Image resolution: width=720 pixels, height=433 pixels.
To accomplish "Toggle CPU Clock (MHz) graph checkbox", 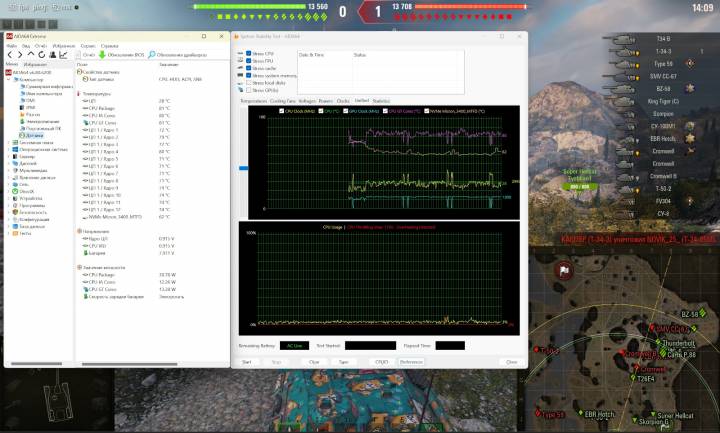I will tap(281, 111).
